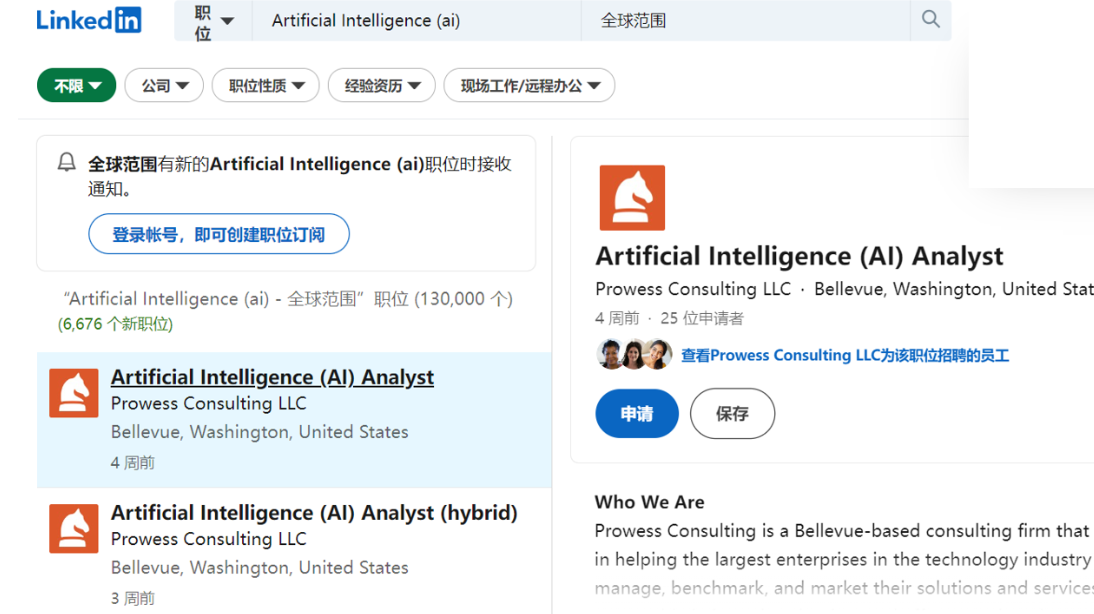Click 登录帐号，即可创建职位订阅 button
The image size is (1094, 614).
(219, 234)
